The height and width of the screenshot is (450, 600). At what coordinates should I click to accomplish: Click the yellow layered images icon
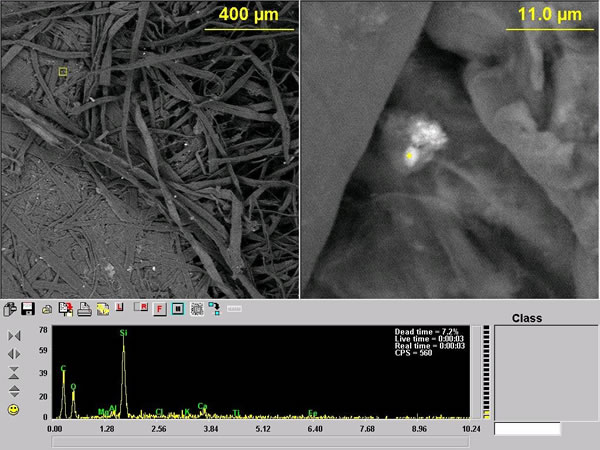click(x=103, y=309)
